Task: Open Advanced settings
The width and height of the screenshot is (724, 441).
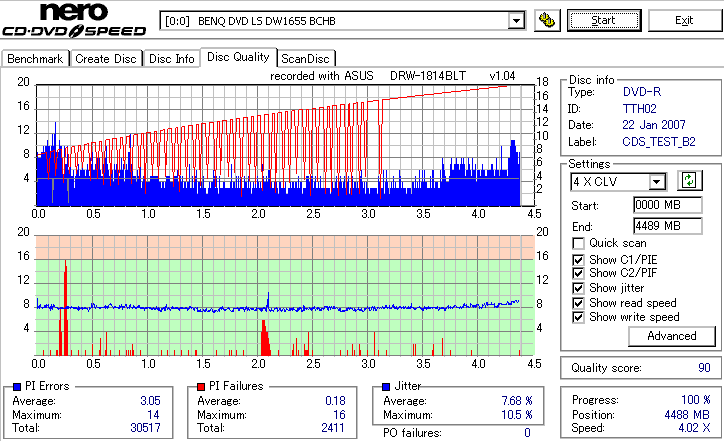Action: tap(672, 336)
